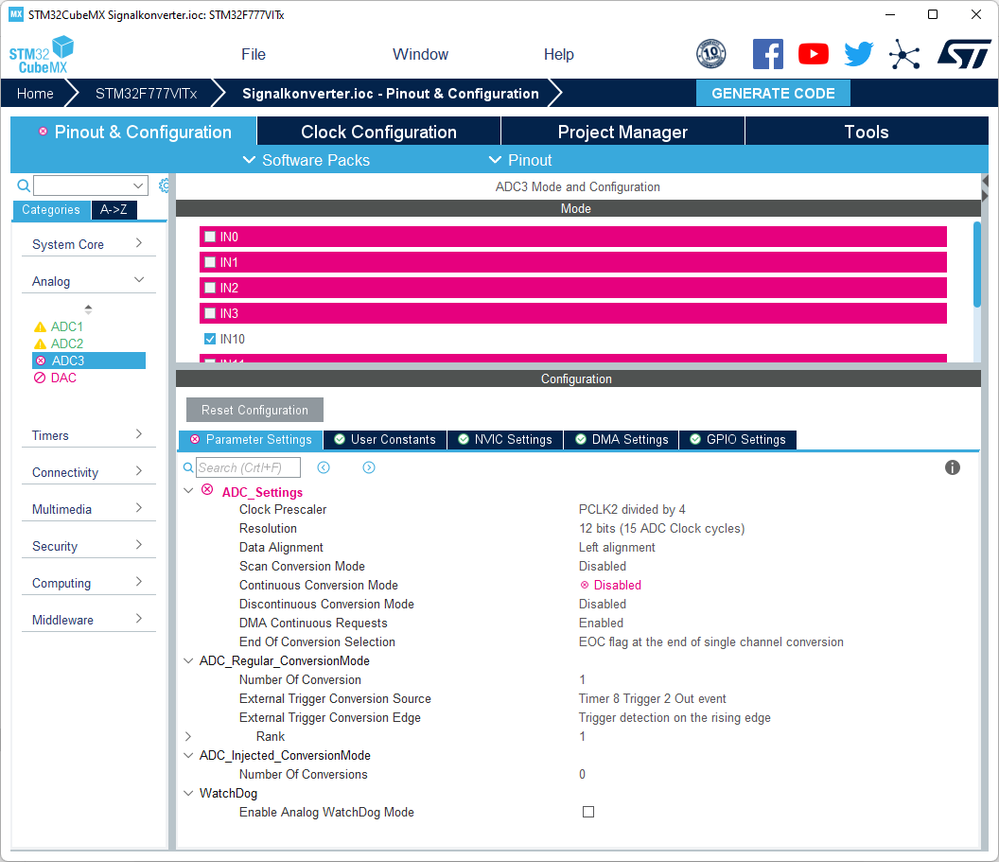
Task: Collapse the WatchDog group
Action: point(189,793)
